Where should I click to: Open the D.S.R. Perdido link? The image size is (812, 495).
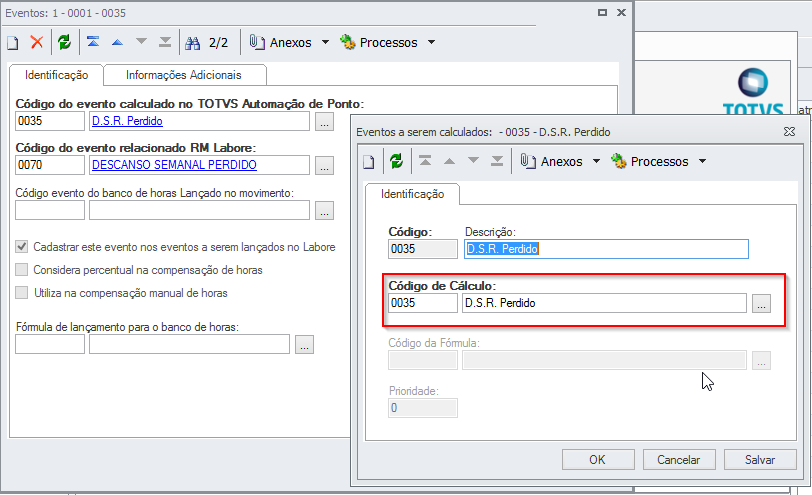point(127,121)
